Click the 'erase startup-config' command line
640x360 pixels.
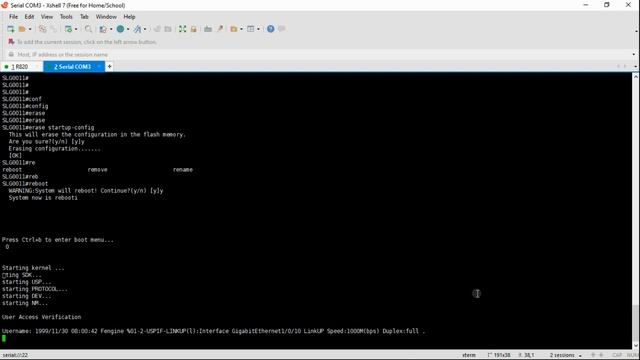48,127
